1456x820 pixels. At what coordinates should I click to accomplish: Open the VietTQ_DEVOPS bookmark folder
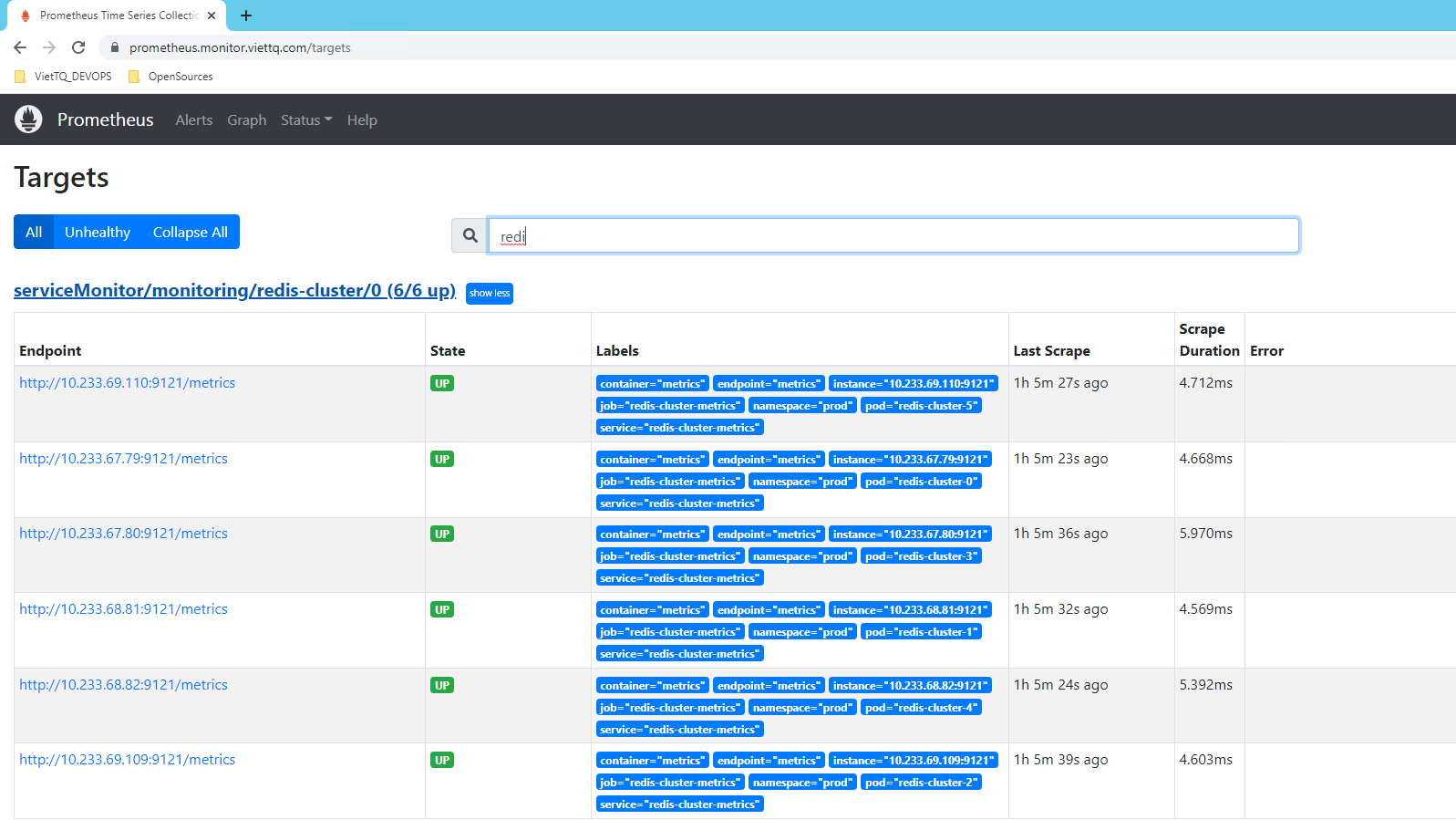click(64, 77)
